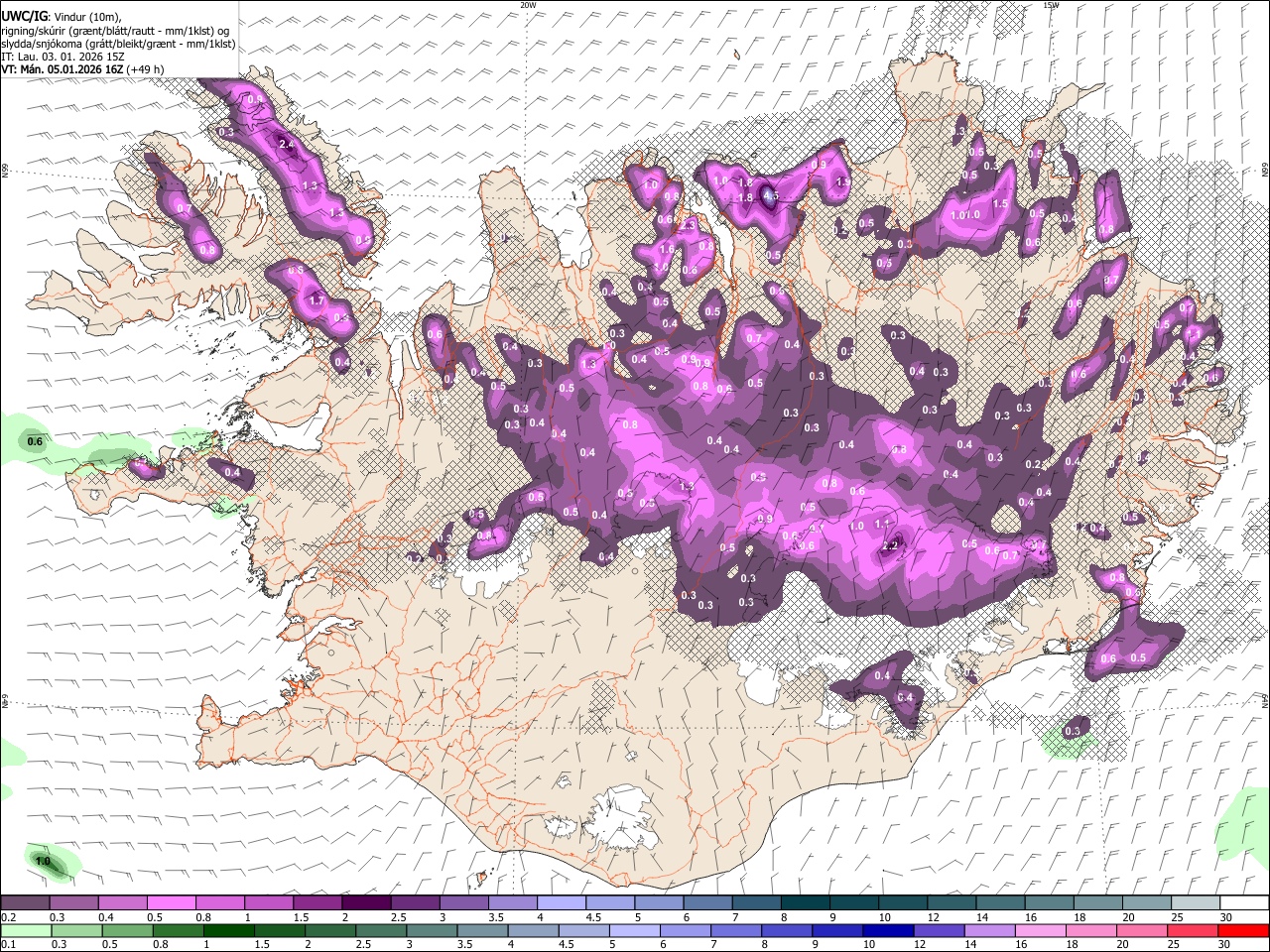This screenshot has width=1270, height=952.
Task: Click the "1.7" snowfall value on the map
Action: click(317, 300)
